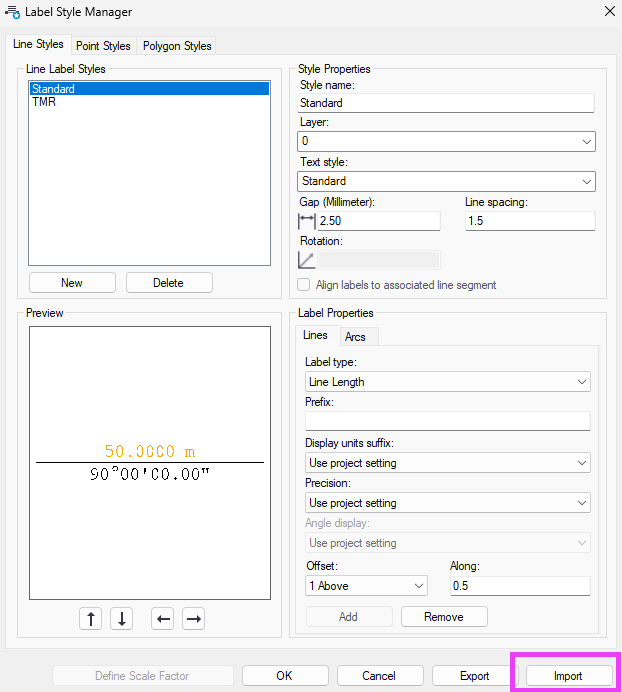Open the Offset dropdown showing 1 Above
622x692 pixels.
366,586
